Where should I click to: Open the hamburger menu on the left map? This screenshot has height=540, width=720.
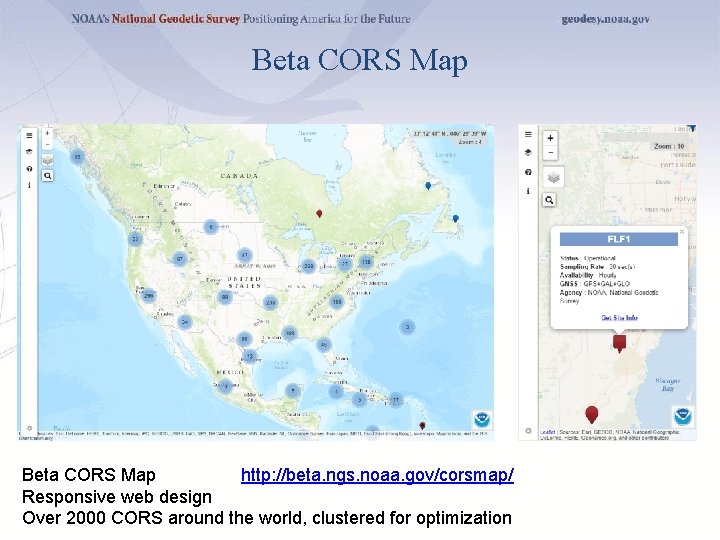tap(29, 135)
